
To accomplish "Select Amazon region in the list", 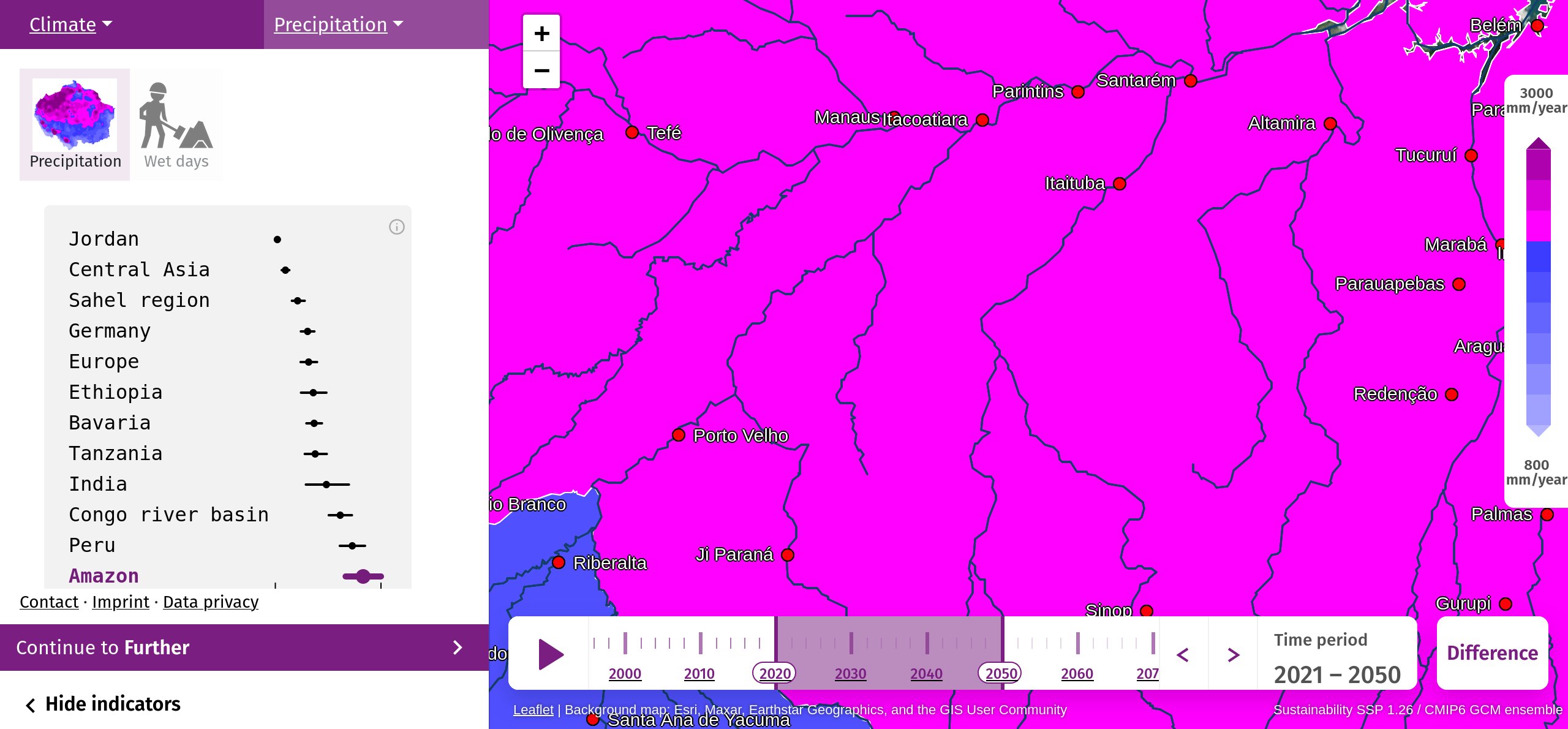I will [104, 576].
